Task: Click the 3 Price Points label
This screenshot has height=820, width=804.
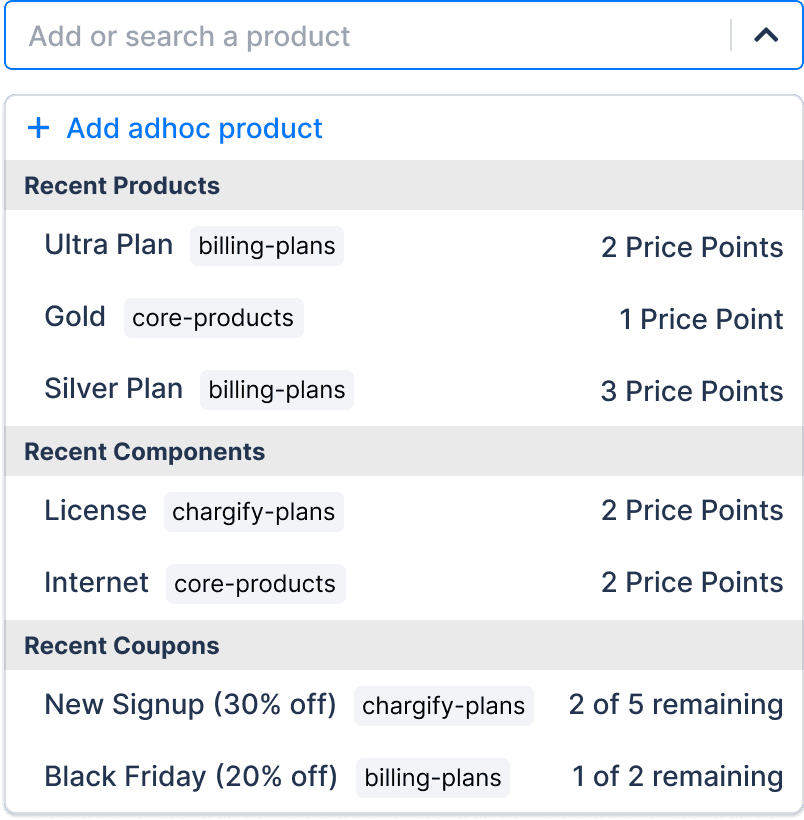Action: coord(691,391)
